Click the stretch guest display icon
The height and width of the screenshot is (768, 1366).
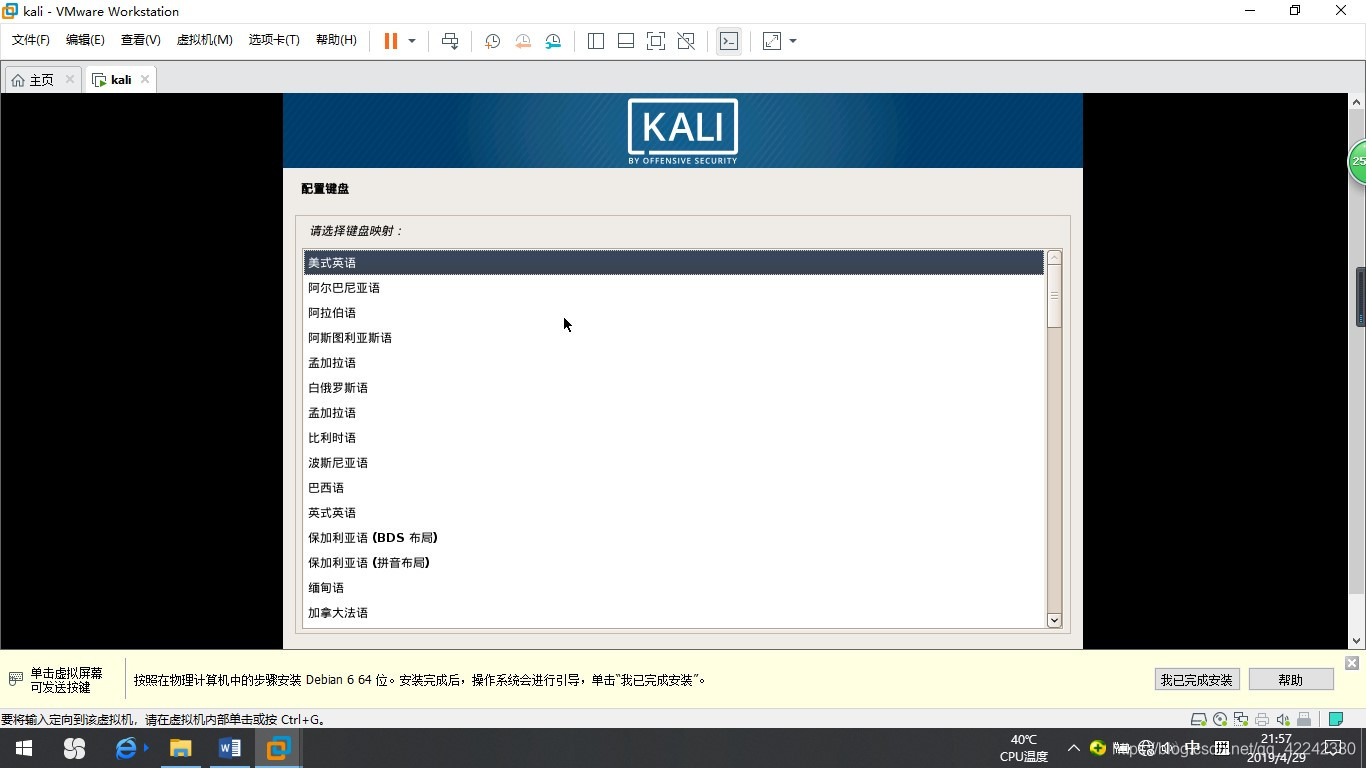pos(772,41)
